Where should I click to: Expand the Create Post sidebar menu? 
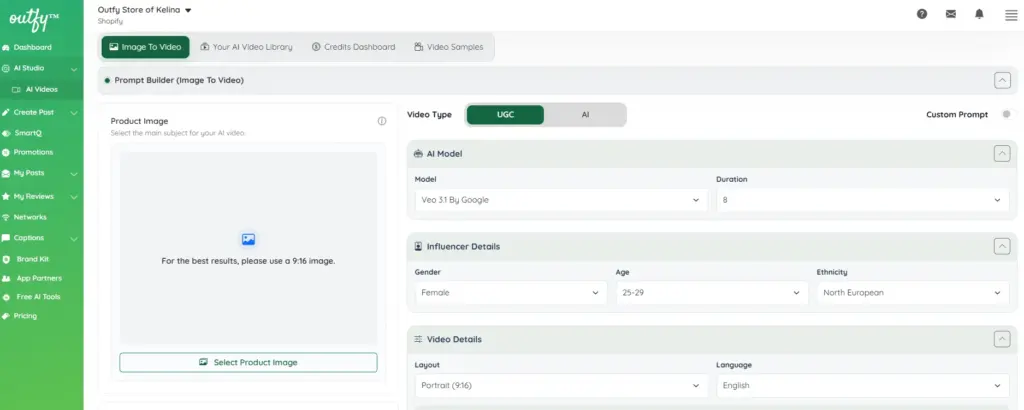coord(74,112)
